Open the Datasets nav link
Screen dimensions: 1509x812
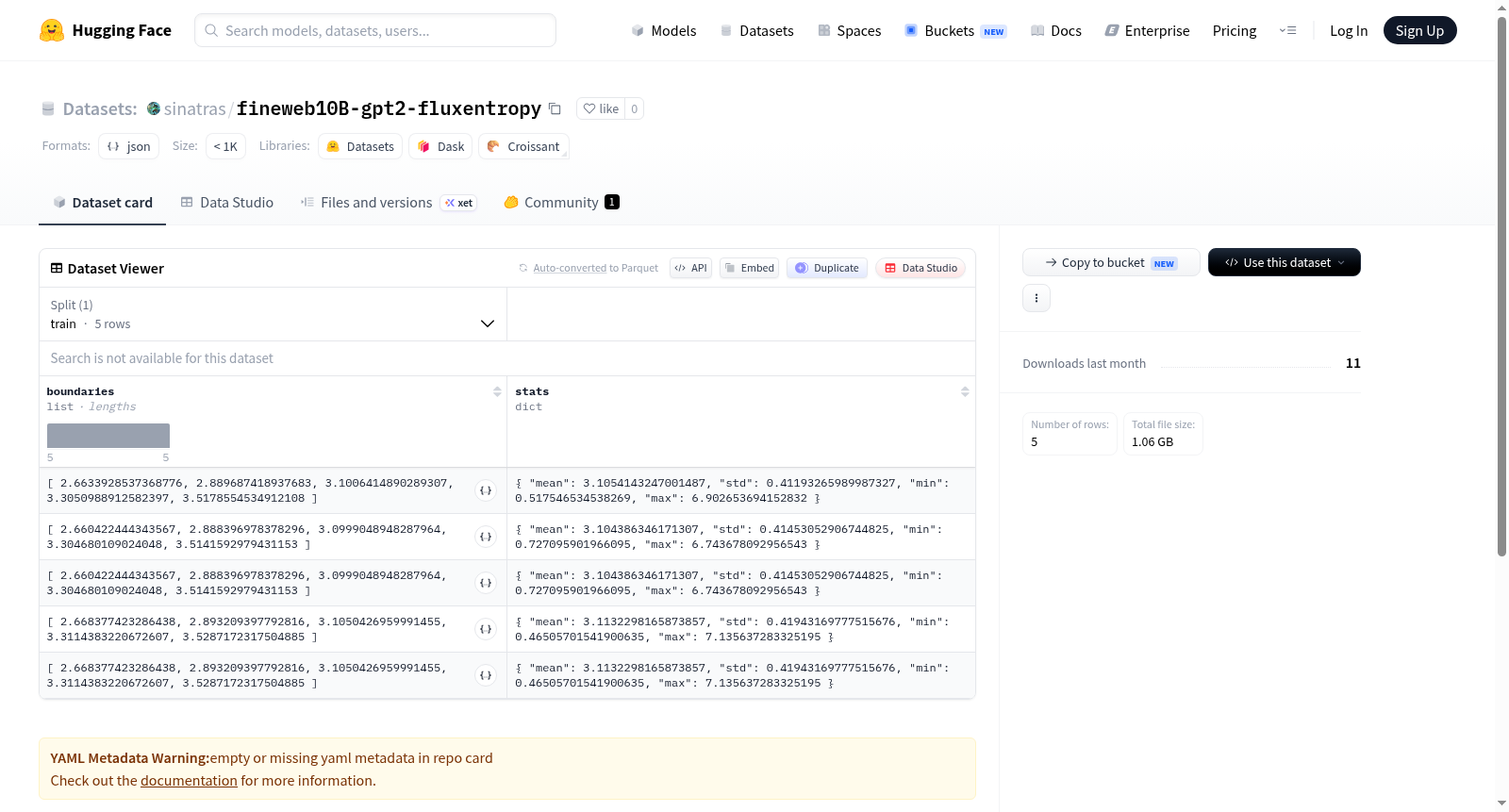coord(756,31)
